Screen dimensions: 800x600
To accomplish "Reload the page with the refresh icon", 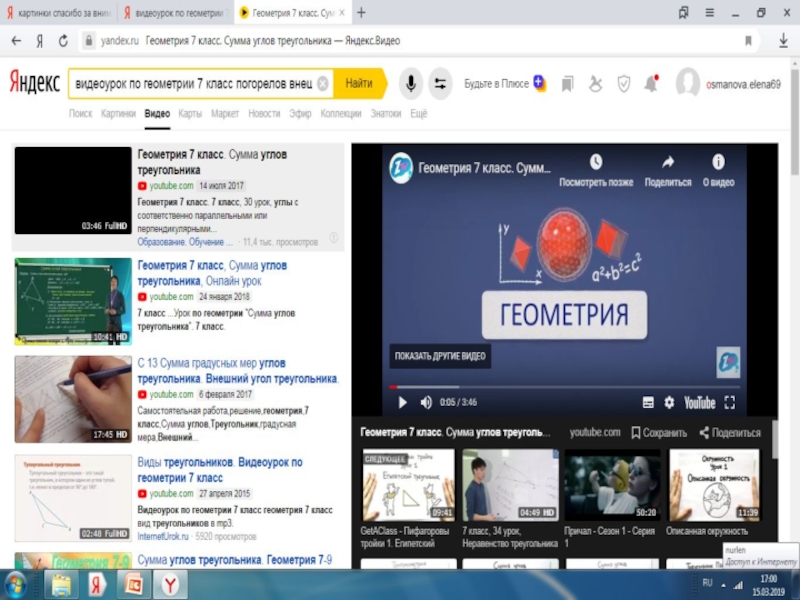I will tap(63, 41).
